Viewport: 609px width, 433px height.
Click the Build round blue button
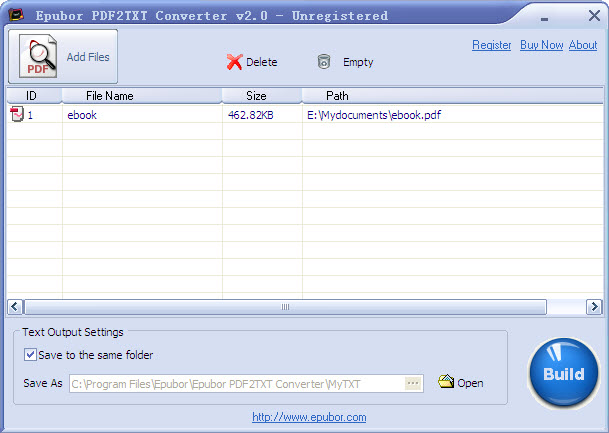click(x=563, y=372)
